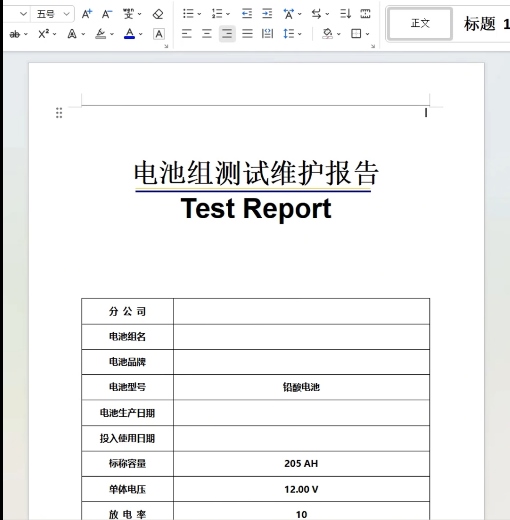Click the empty value cell beside 电池品牌

pos(301,362)
